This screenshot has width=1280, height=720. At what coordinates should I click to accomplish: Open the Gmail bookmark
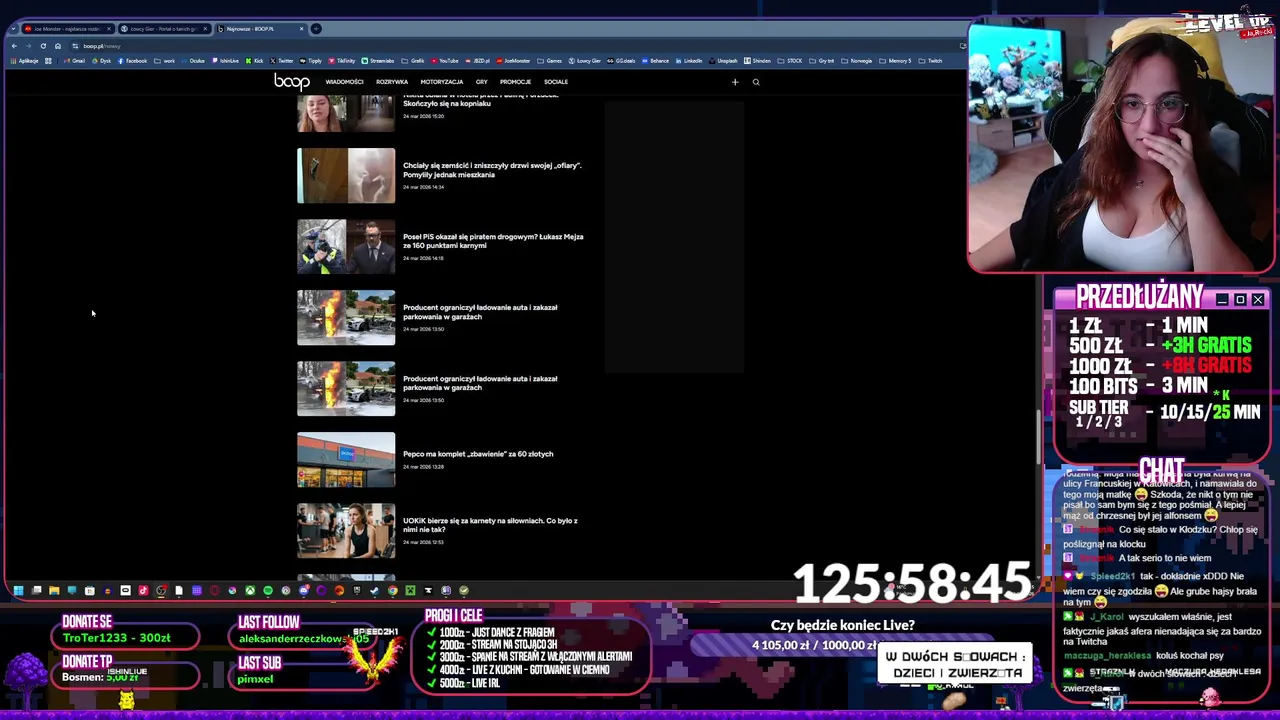[x=74, y=61]
